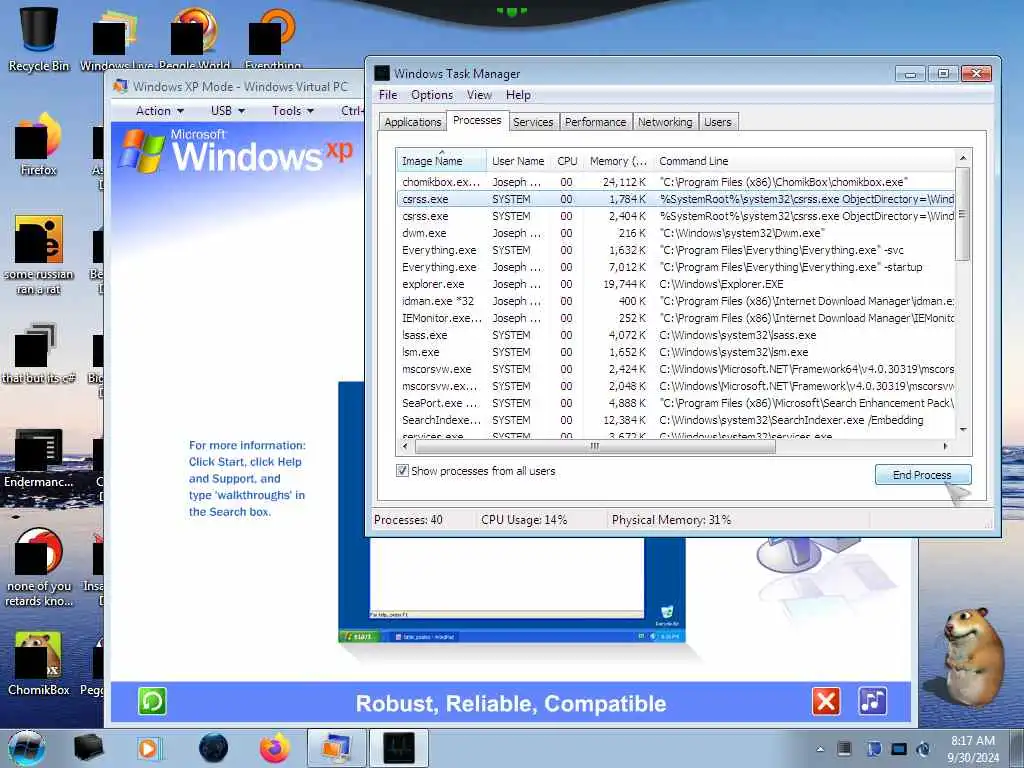Sort by the Image Name column header
This screenshot has height=768, width=1024.
(441, 161)
